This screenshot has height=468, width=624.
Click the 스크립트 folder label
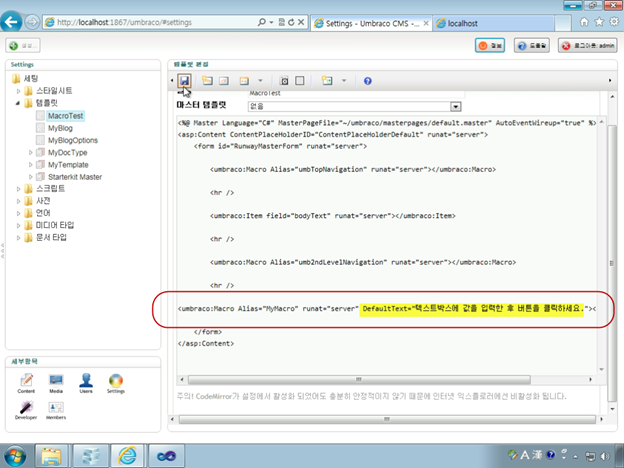pyautogui.click(x=51, y=189)
